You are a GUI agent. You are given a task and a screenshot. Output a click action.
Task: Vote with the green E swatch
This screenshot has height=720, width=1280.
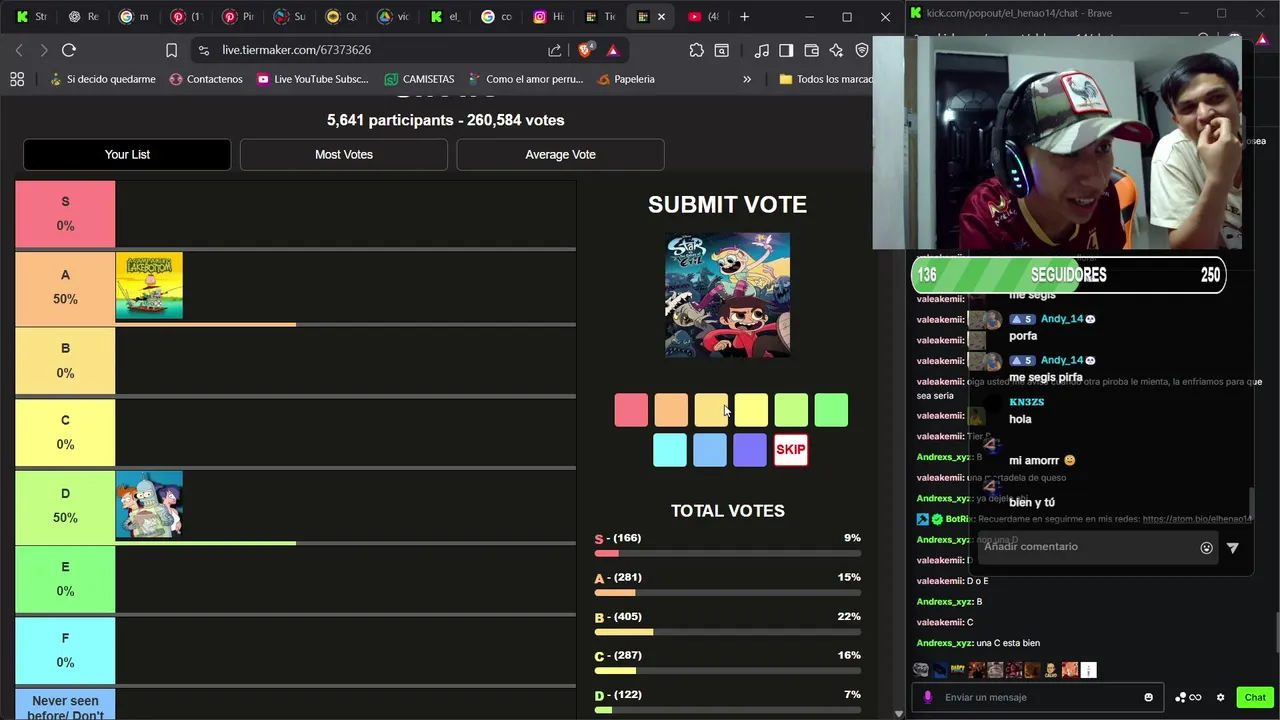831,410
